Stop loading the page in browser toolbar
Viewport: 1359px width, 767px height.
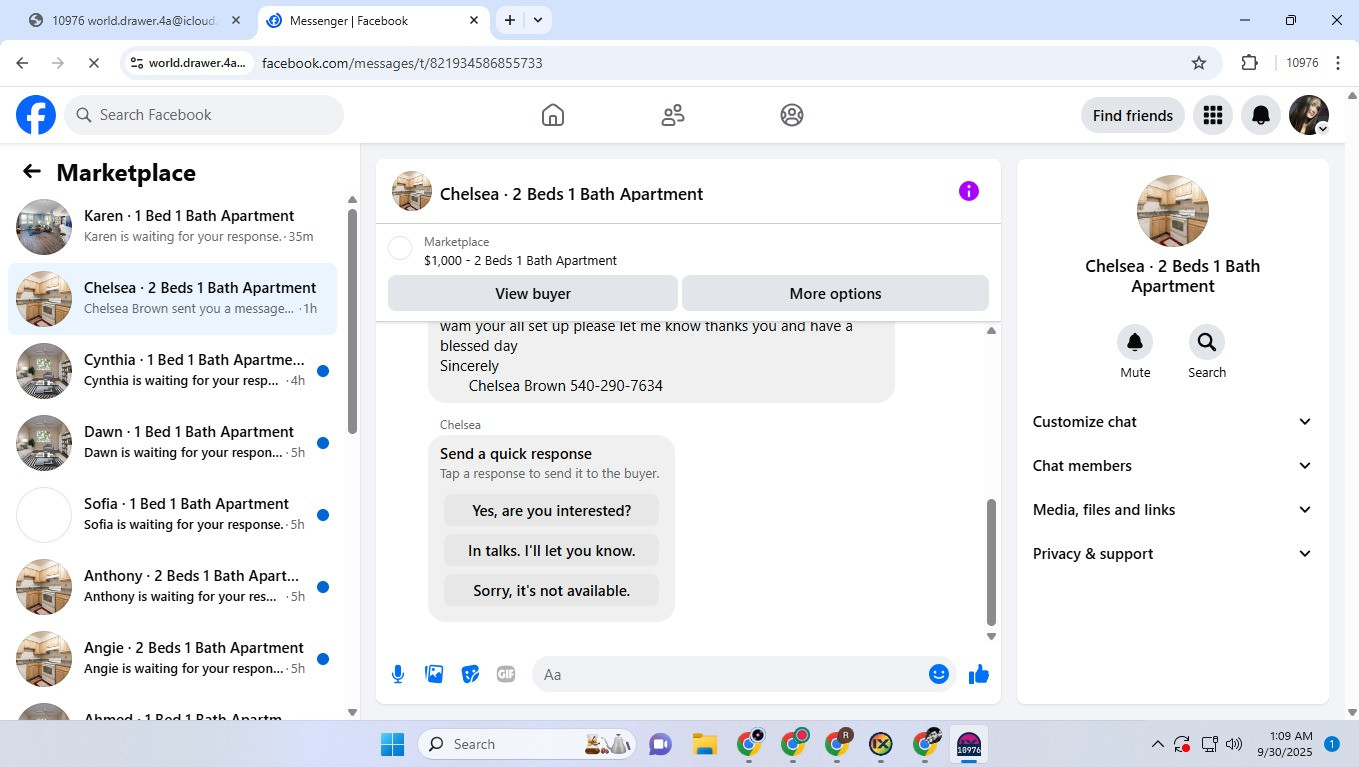click(x=93, y=63)
